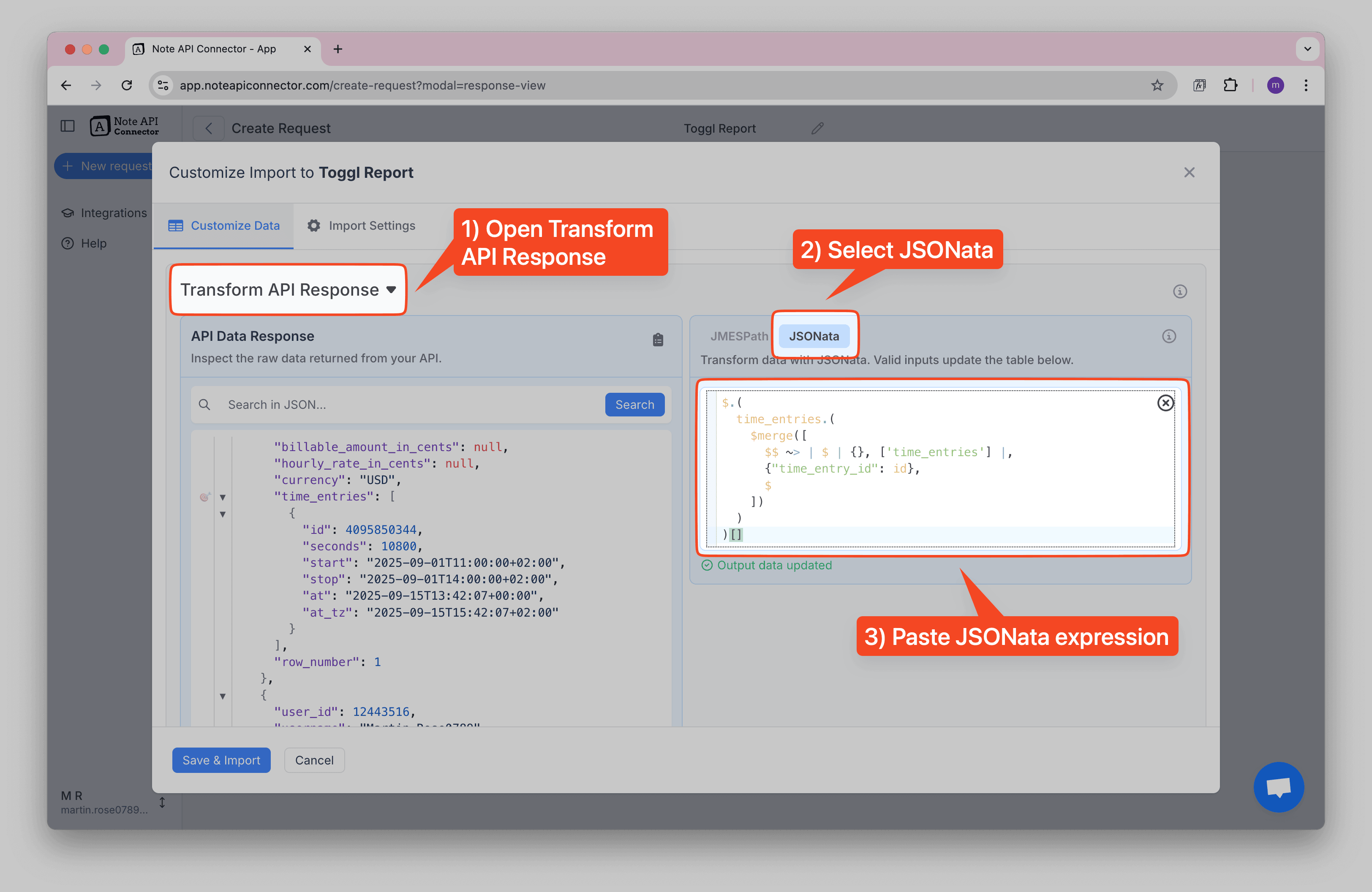Select the JSONata mode toggle

[x=814, y=336]
